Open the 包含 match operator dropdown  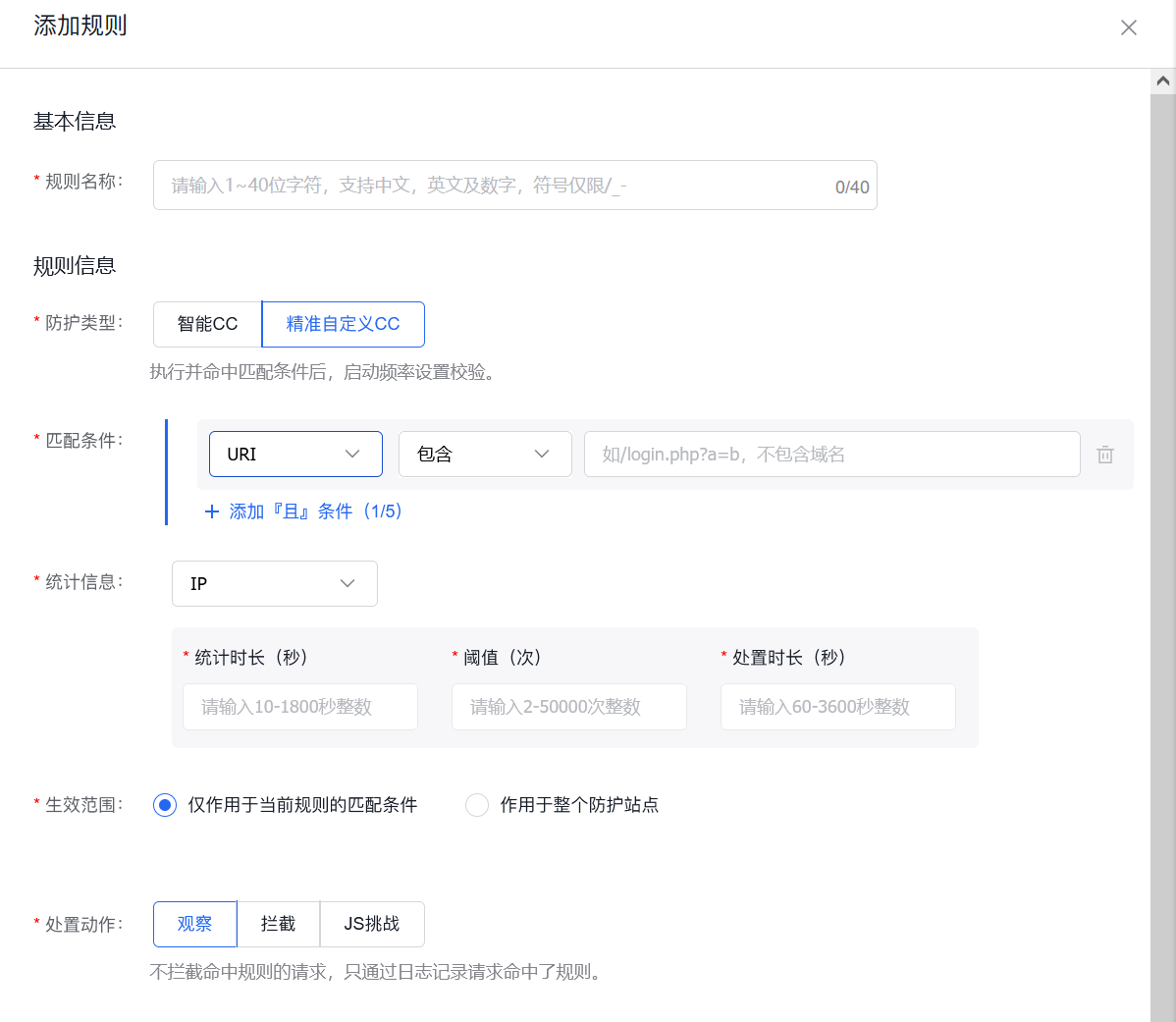point(484,454)
